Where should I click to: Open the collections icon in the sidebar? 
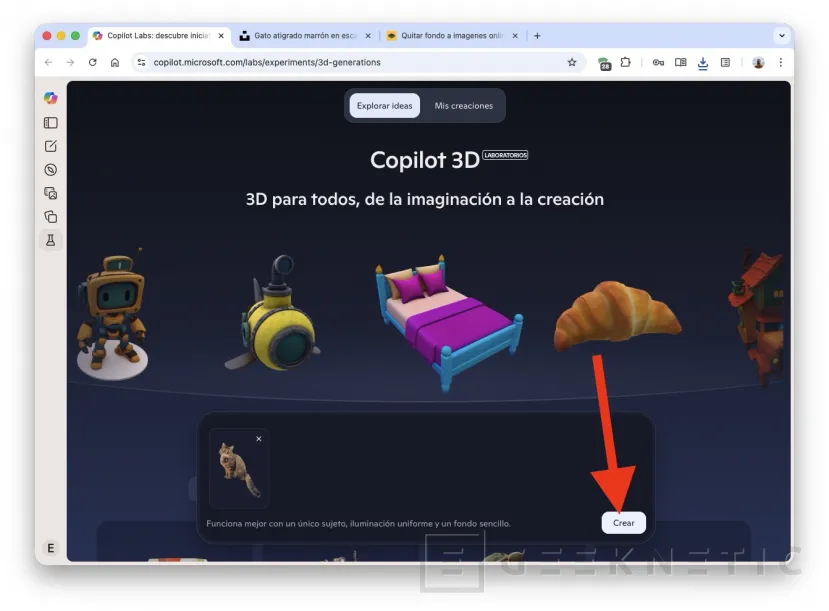(x=51, y=216)
